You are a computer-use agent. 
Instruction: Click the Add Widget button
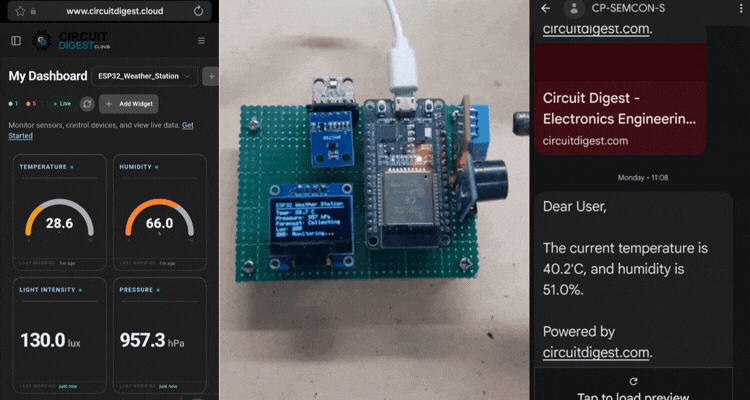tap(129, 104)
